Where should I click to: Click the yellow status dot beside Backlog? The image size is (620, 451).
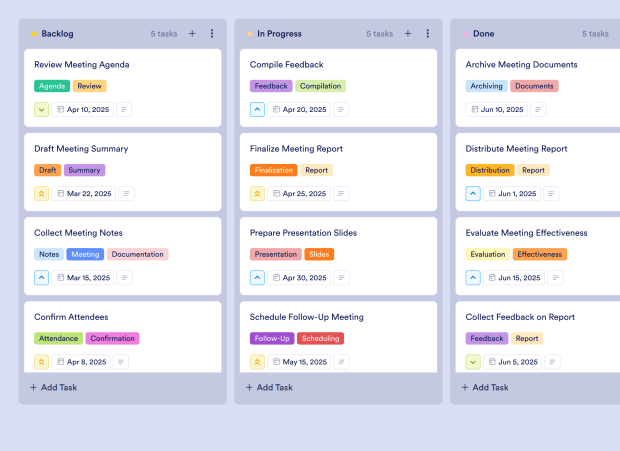[33, 34]
